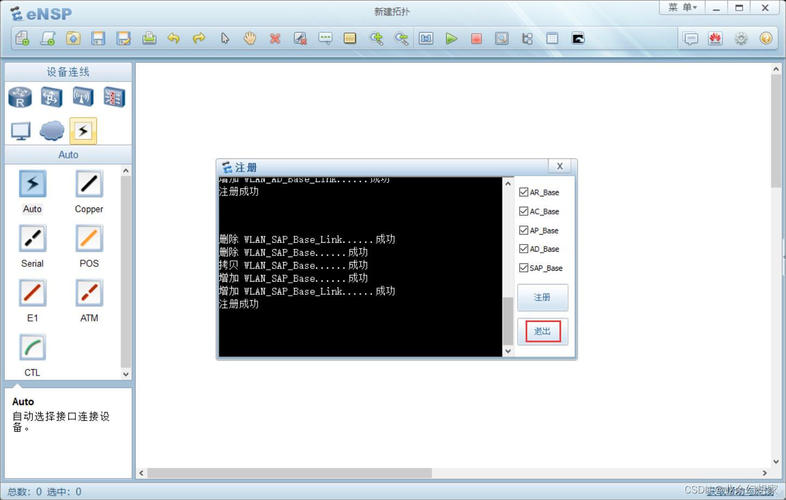Select the PC terminal device category

[x=21, y=131]
